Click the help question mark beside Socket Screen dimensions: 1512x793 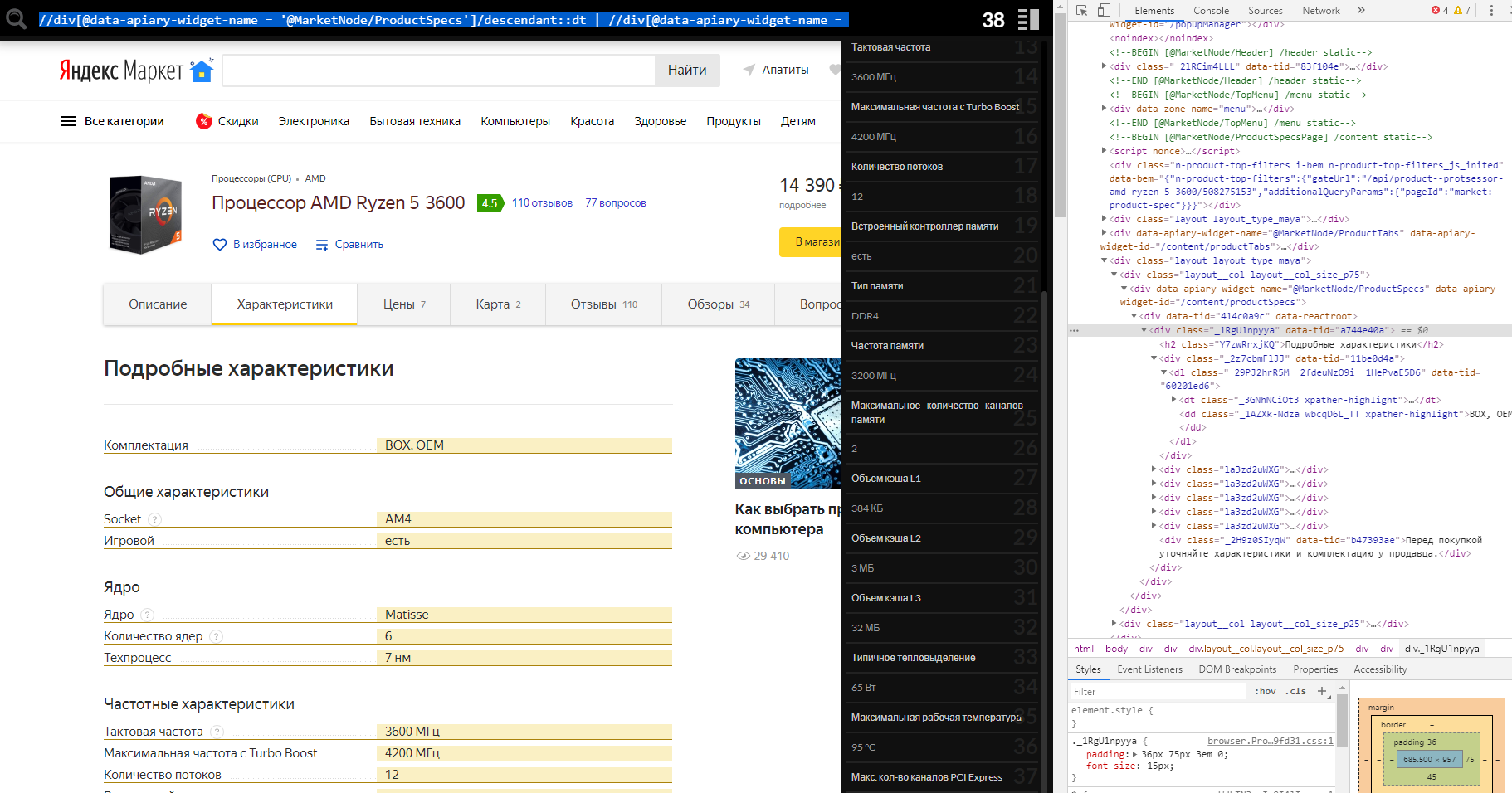[154, 519]
